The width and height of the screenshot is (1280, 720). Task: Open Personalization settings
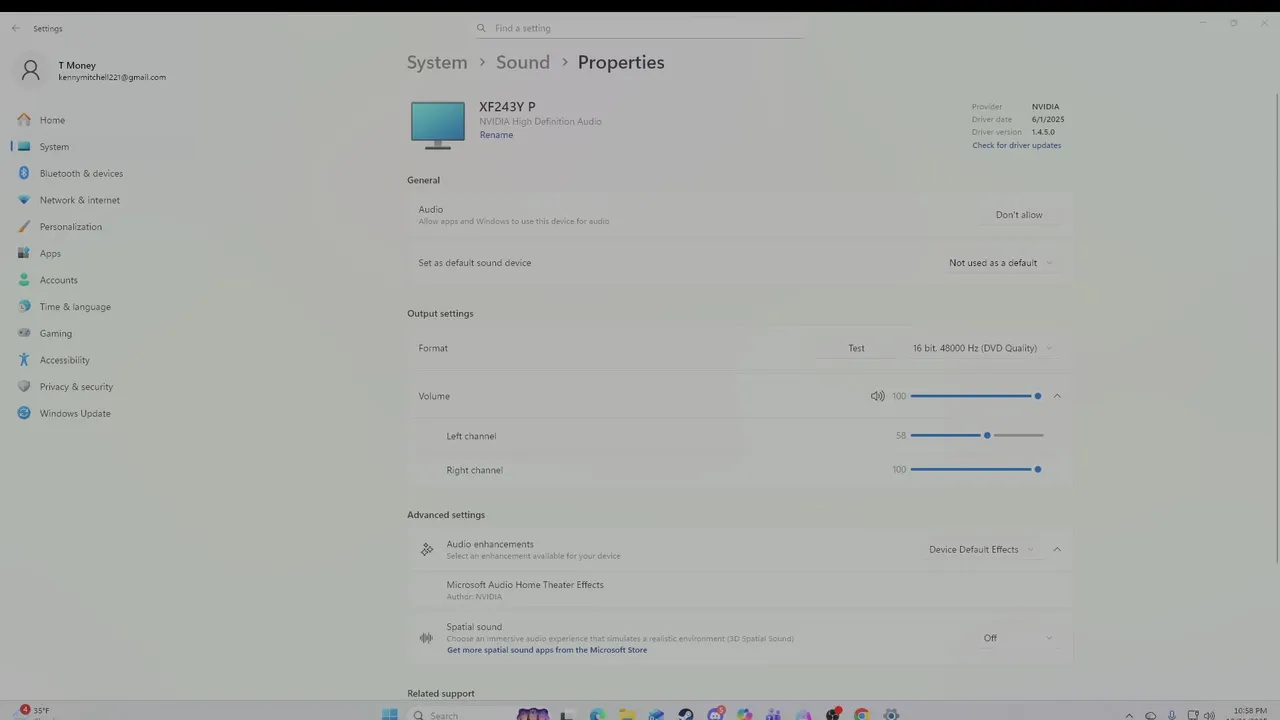pos(70,227)
